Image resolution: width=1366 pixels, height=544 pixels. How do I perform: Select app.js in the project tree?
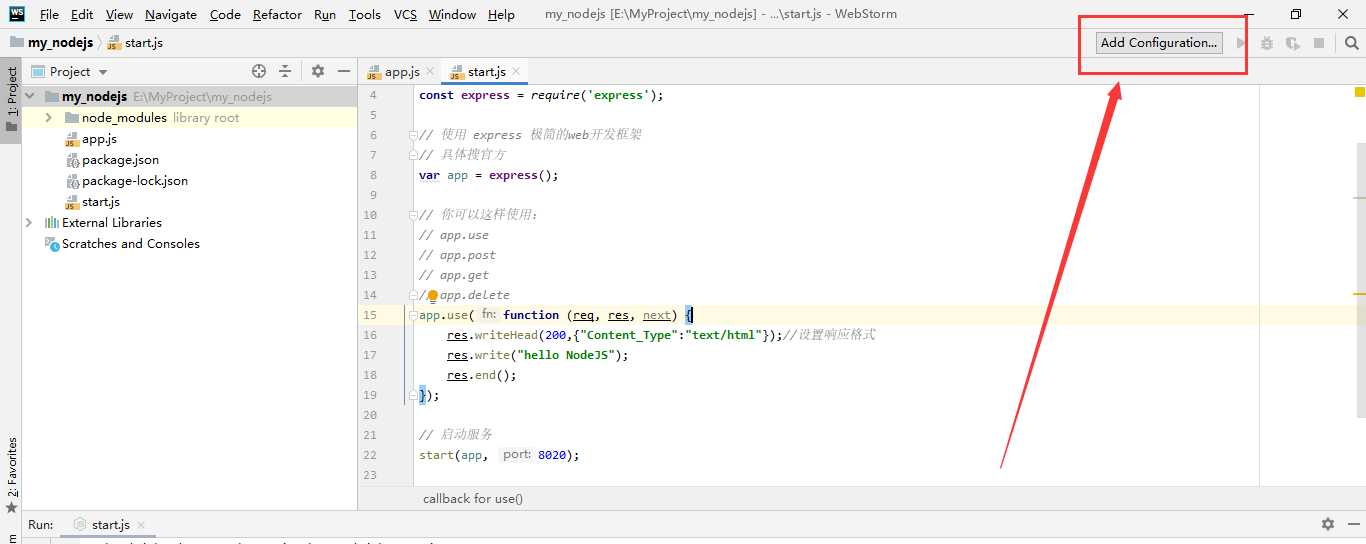point(99,138)
